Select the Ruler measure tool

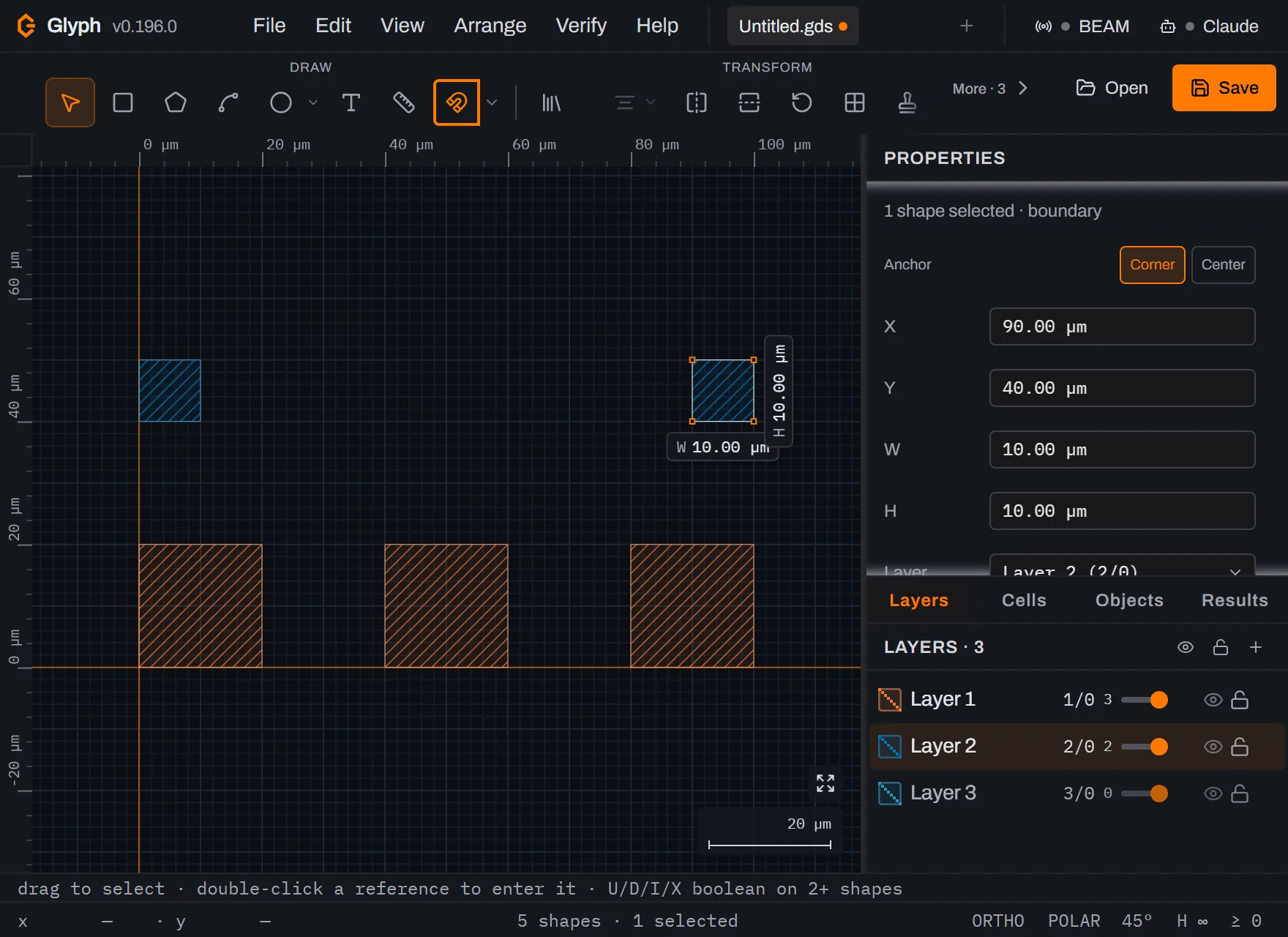404,102
